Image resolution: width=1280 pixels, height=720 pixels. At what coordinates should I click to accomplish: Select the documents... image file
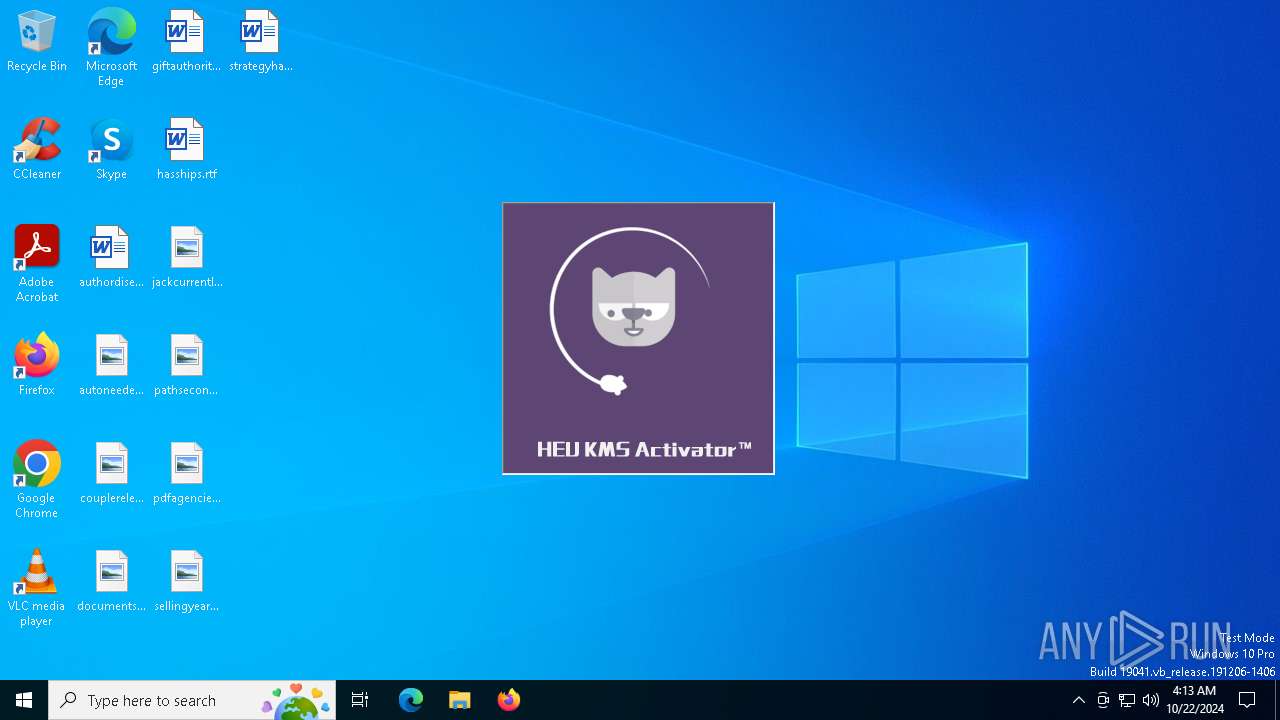click(111, 582)
